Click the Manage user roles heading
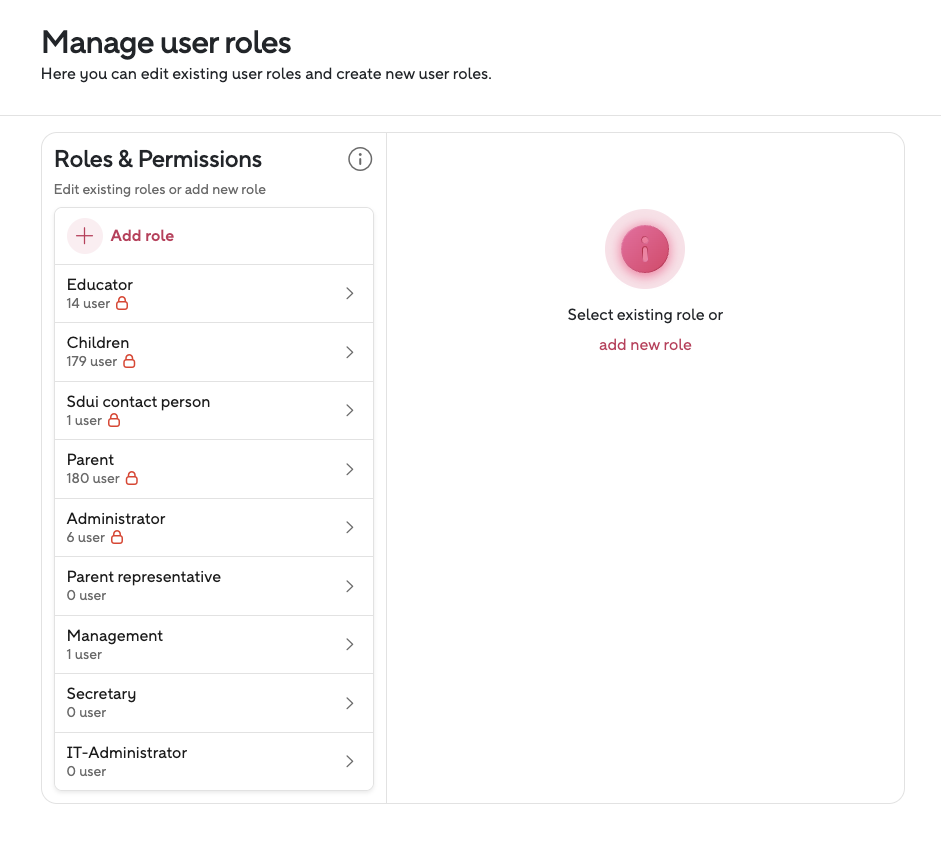The height and width of the screenshot is (843, 941). pyautogui.click(x=166, y=43)
